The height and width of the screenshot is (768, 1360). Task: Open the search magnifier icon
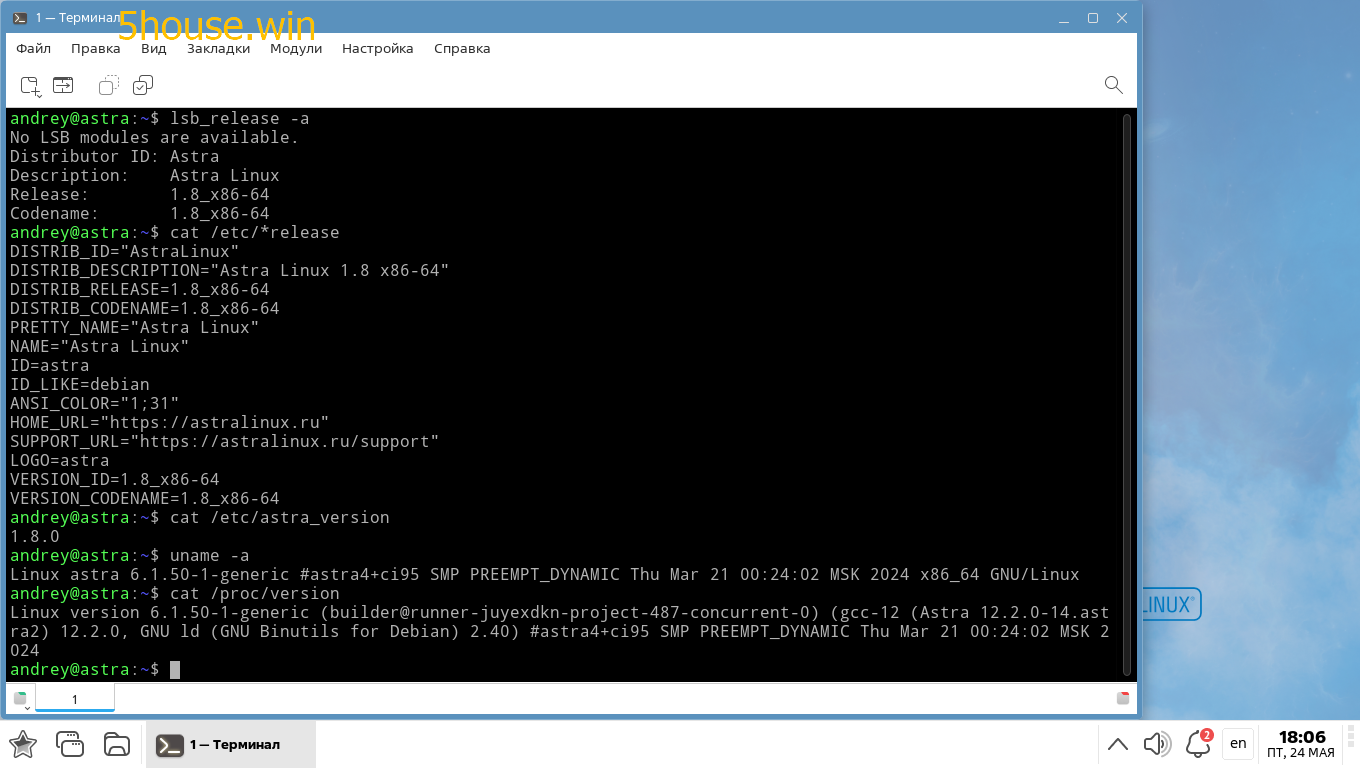coord(1113,85)
